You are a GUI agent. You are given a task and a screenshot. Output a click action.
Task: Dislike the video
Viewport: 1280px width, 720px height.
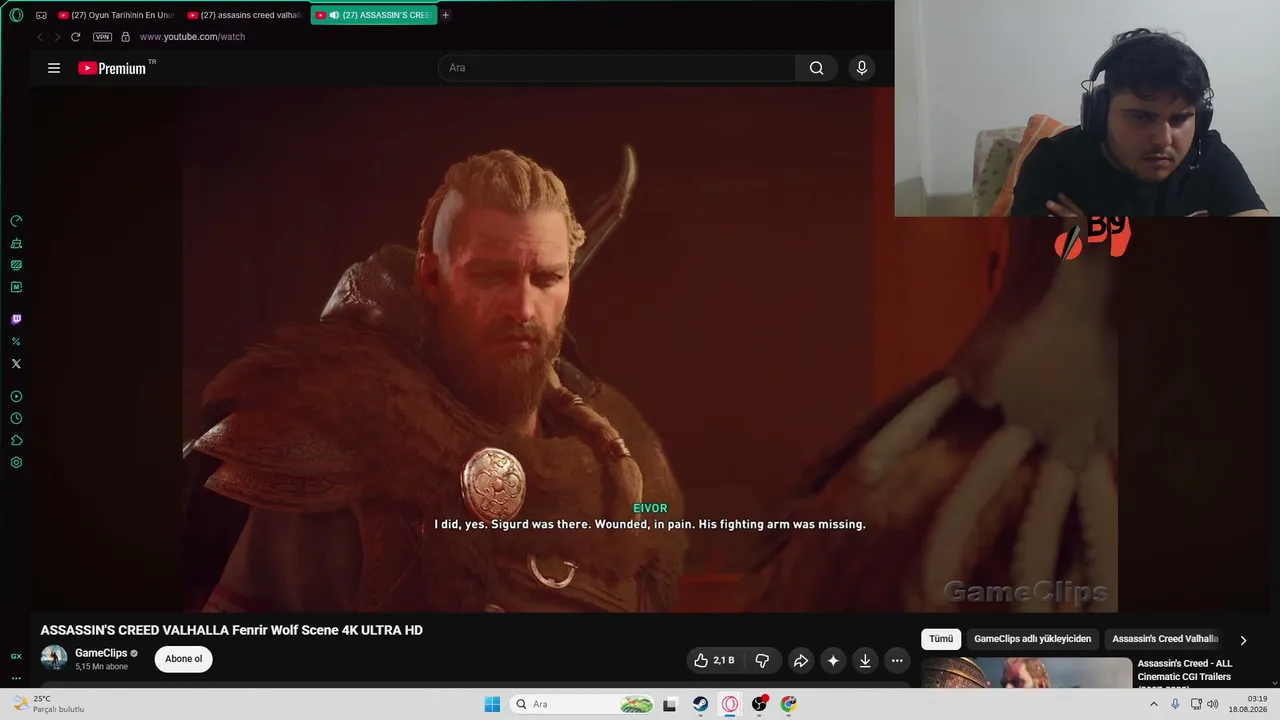pyautogui.click(x=762, y=660)
